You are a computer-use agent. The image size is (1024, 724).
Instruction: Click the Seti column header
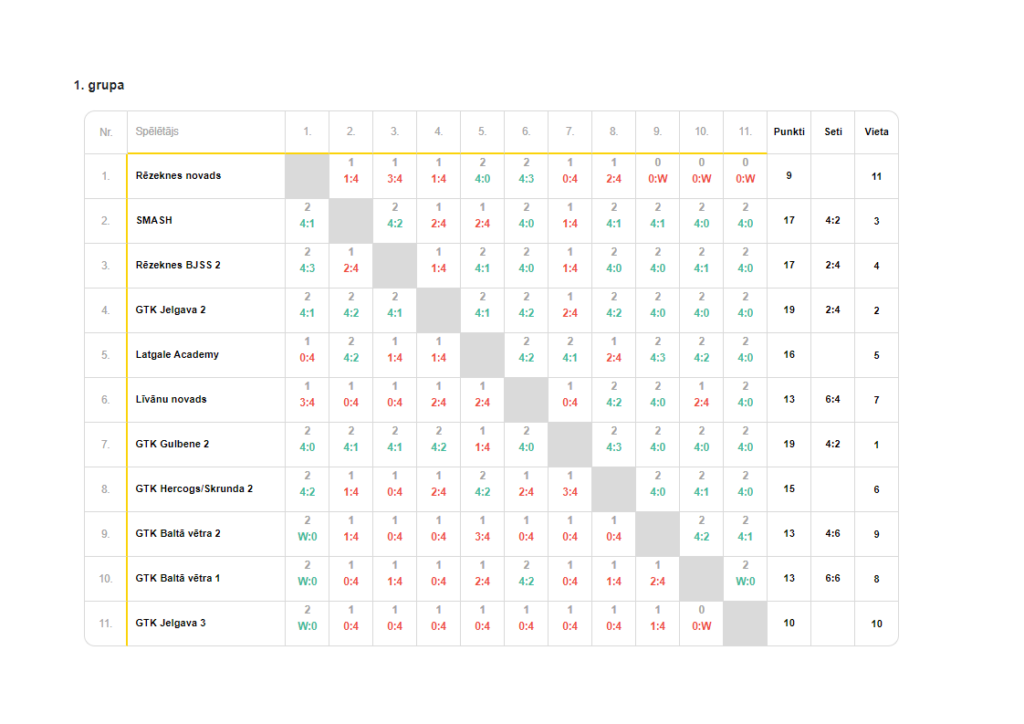click(833, 132)
